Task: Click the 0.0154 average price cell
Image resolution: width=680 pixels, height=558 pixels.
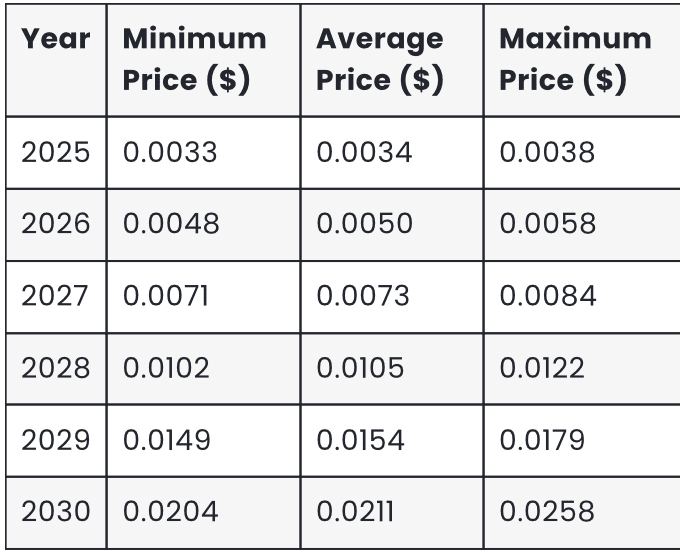Action: coord(361,440)
